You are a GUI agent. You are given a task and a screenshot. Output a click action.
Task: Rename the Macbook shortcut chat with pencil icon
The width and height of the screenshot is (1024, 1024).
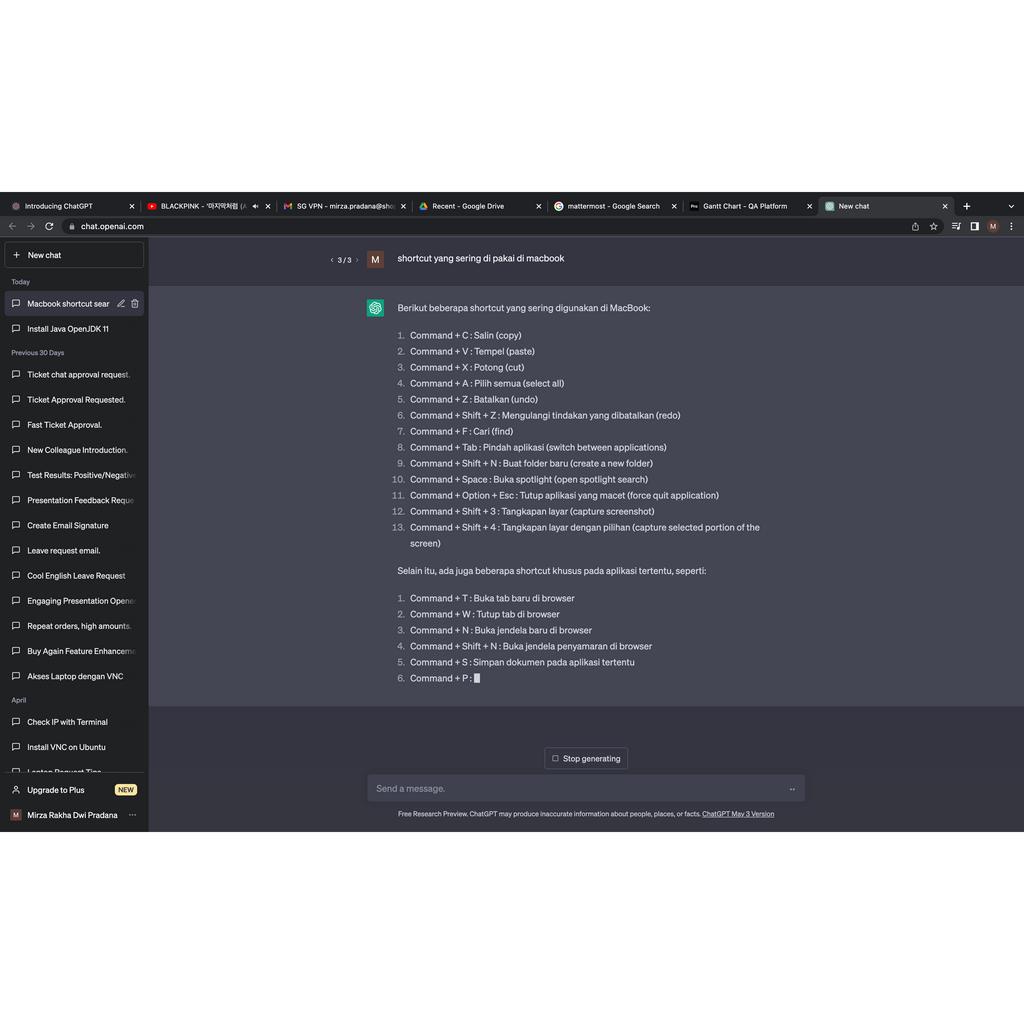click(x=121, y=304)
